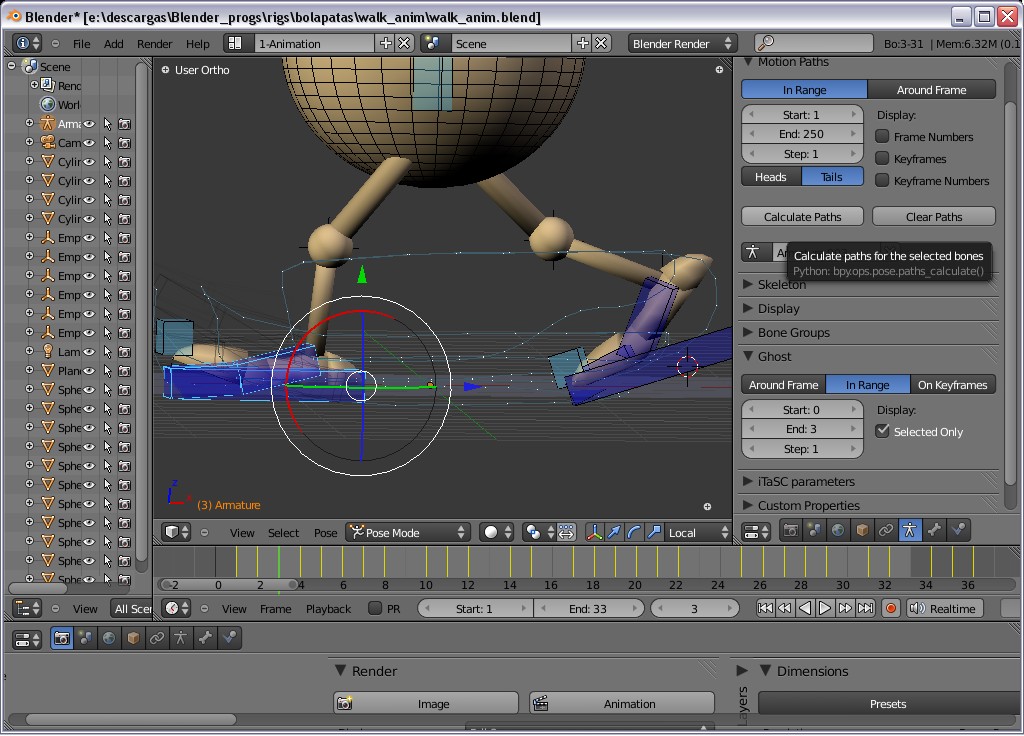Open the Playback menu in the timeline
This screenshot has width=1024, height=736.
pyautogui.click(x=328, y=609)
